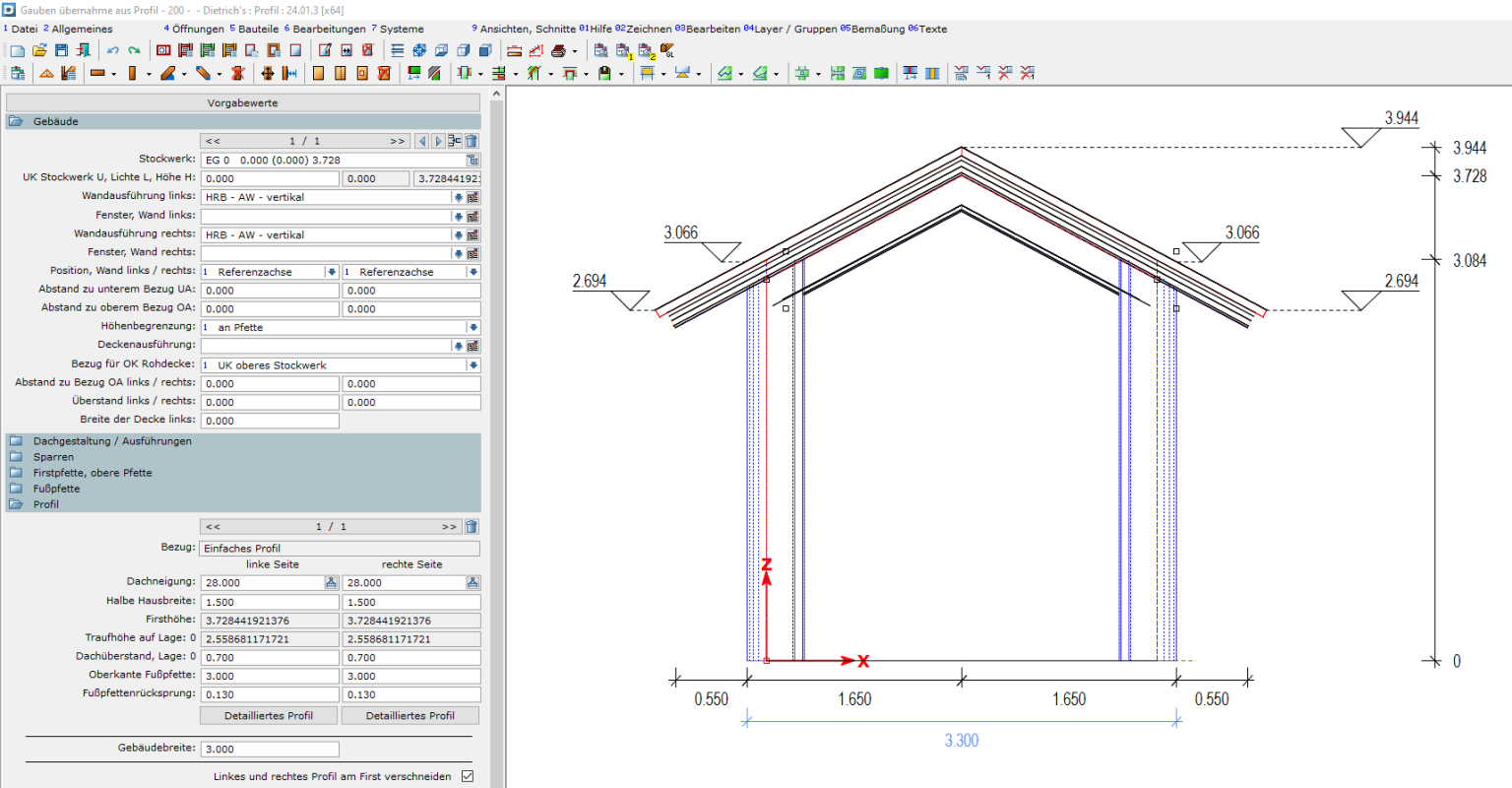The height and width of the screenshot is (788, 1512).
Task: Toggle 'Linkes und rechtes Profil am First verschneiden'
Action: (x=468, y=776)
